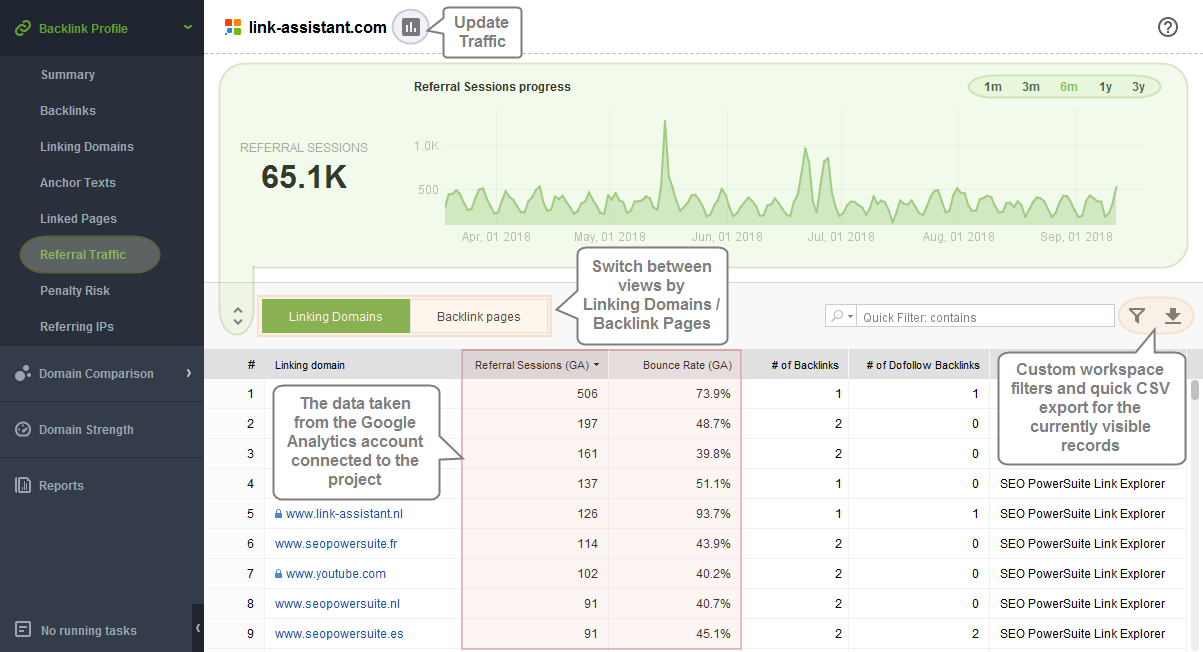This screenshot has width=1203, height=652.
Task: Switch to Linking Domains view
Action: point(336,316)
